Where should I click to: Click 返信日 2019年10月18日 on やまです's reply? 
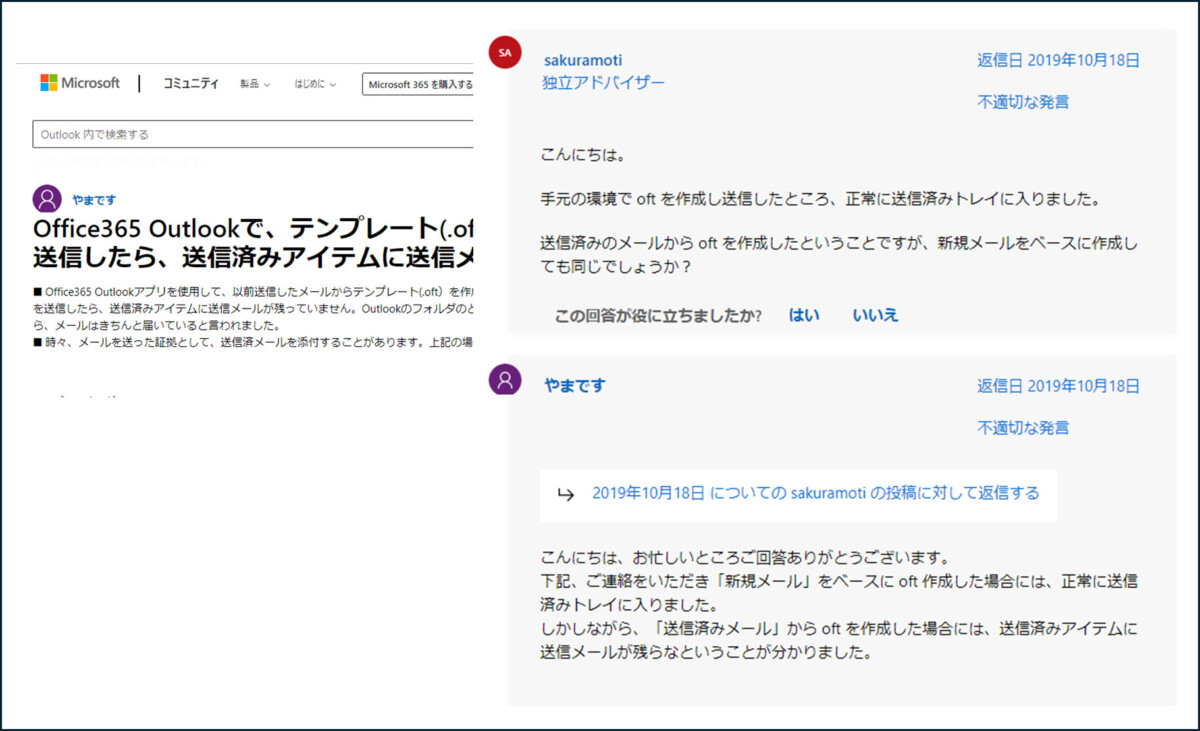point(1058,386)
